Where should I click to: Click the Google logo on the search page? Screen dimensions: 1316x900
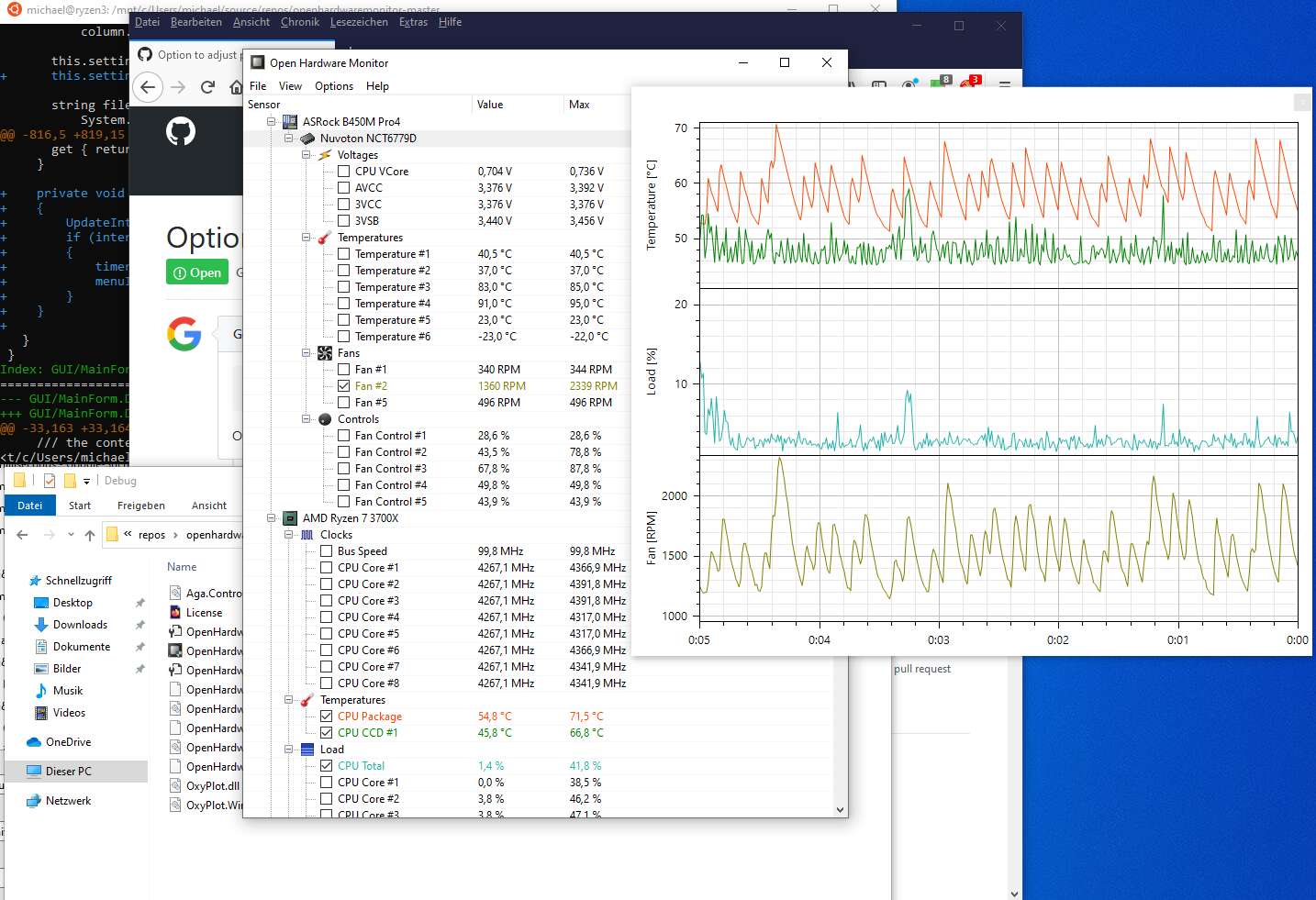(x=184, y=334)
